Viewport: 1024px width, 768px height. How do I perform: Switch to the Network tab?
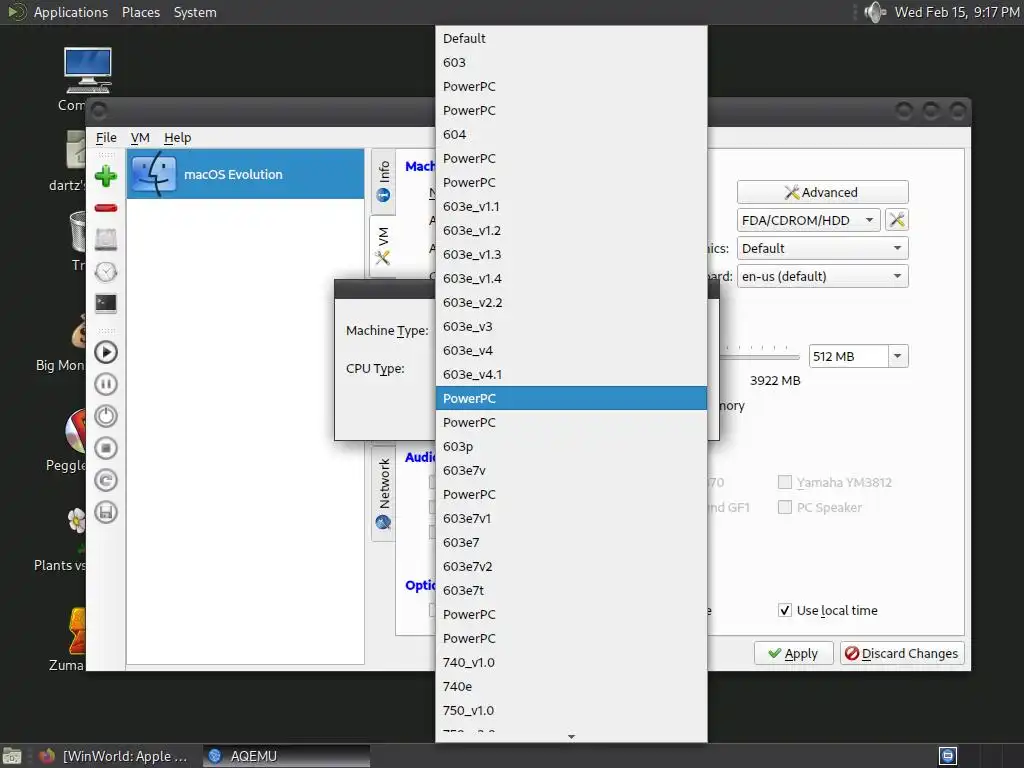pyautogui.click(x=383, y=493)
